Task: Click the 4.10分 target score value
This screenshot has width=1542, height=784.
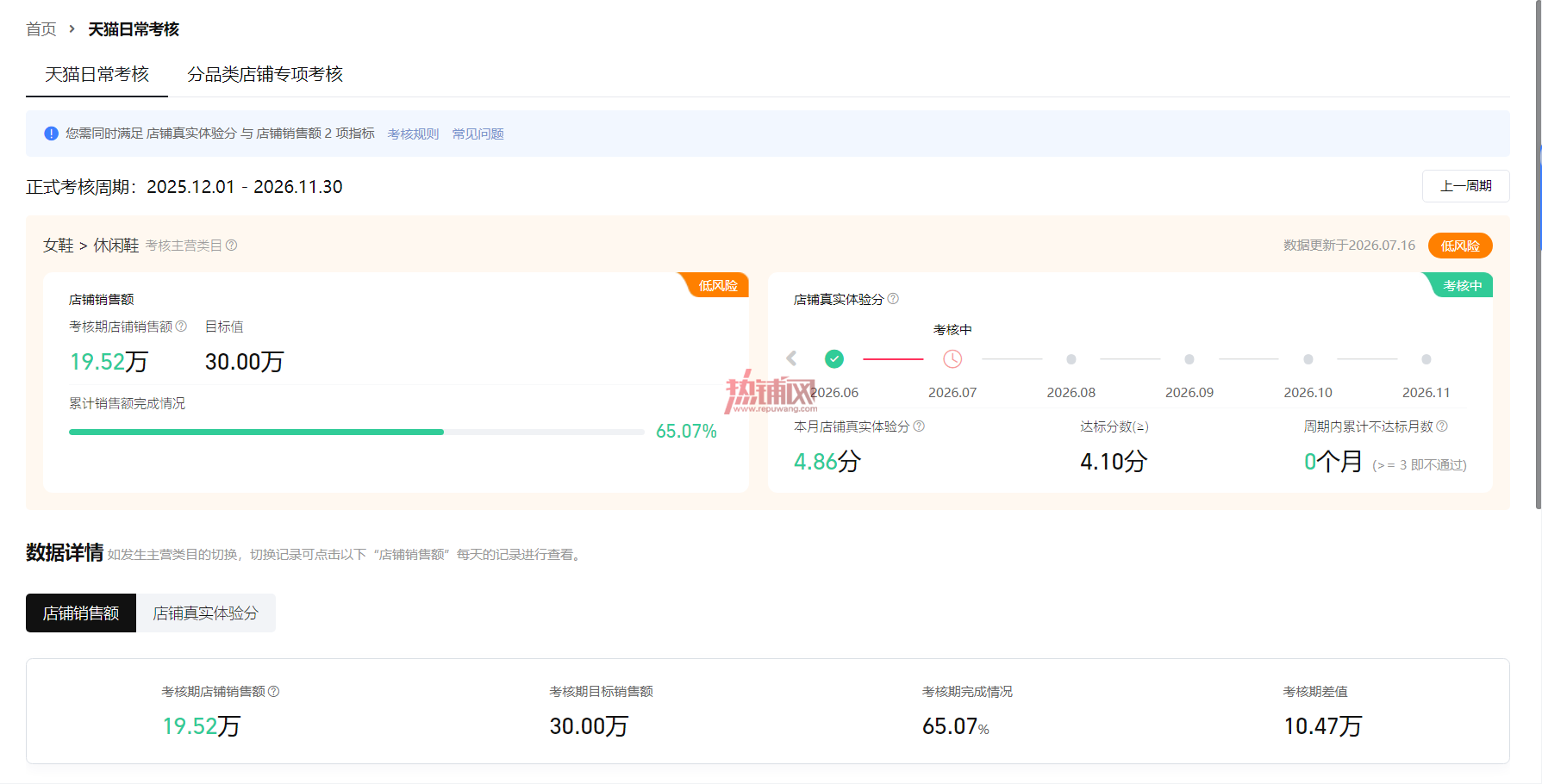Action: coord(1114,462)
